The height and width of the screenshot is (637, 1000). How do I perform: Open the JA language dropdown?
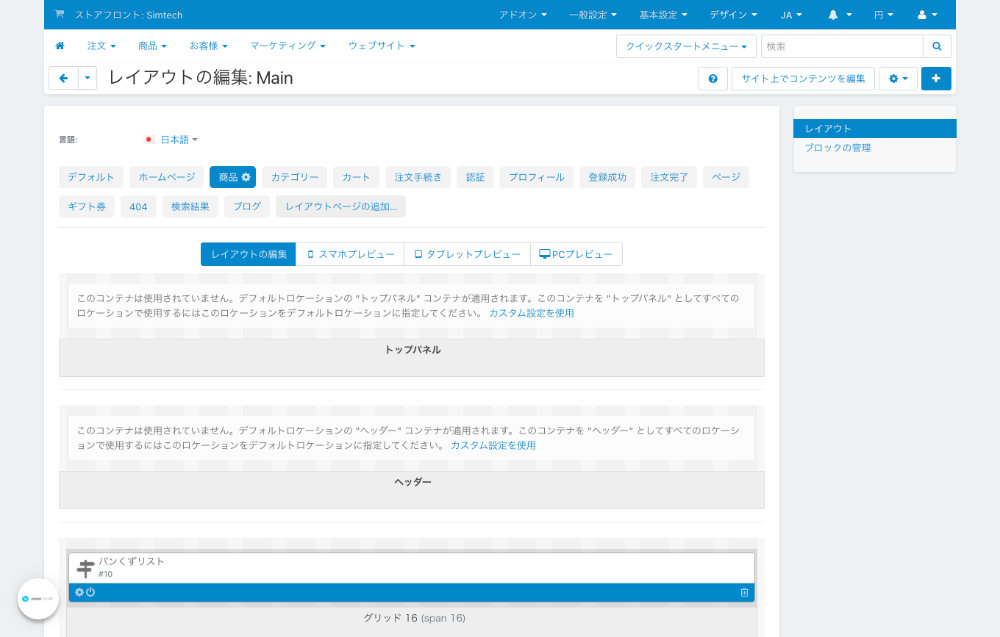[791, 15]
